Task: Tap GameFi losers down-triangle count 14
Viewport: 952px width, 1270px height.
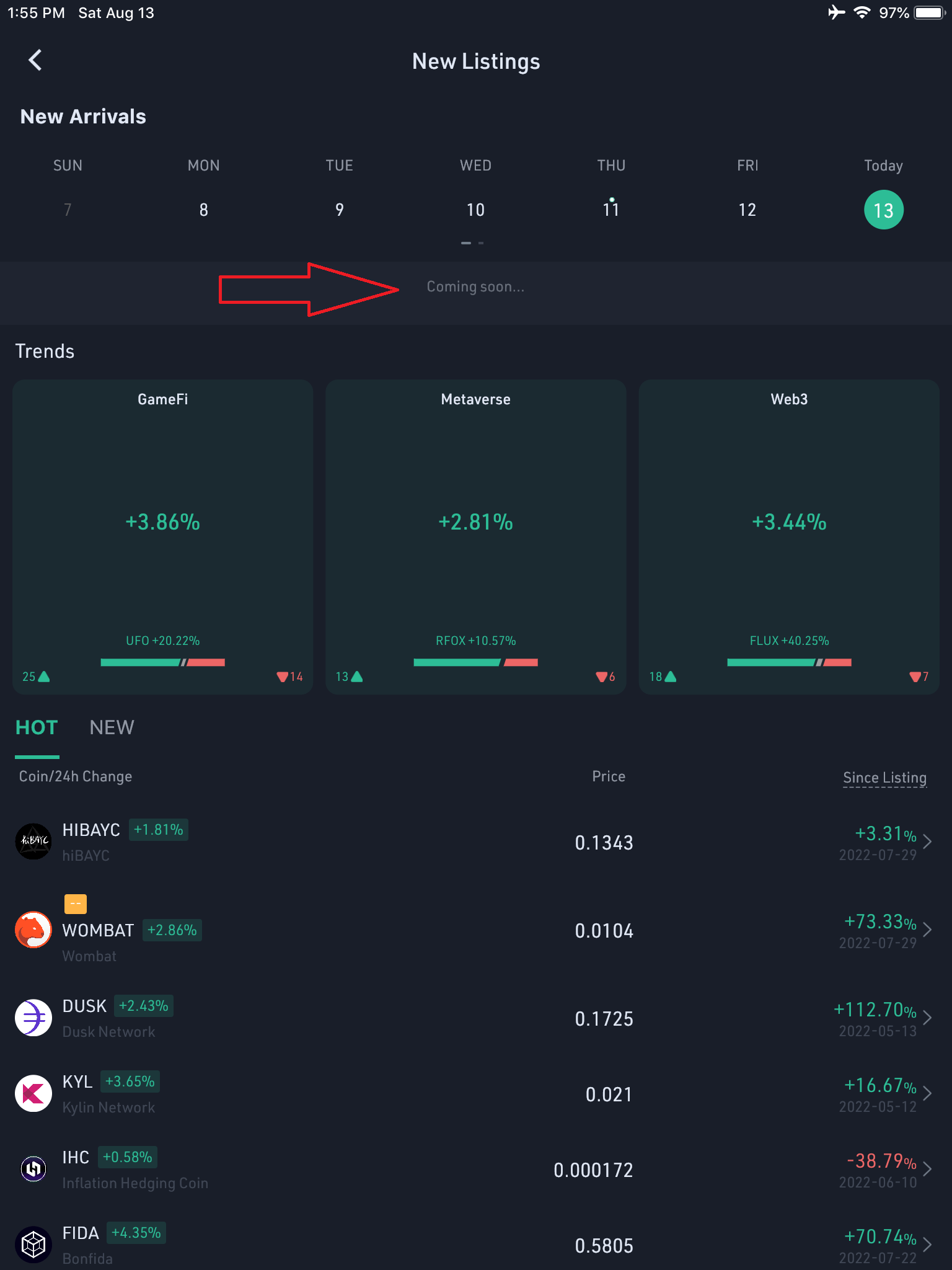Action: coord(289,677)
